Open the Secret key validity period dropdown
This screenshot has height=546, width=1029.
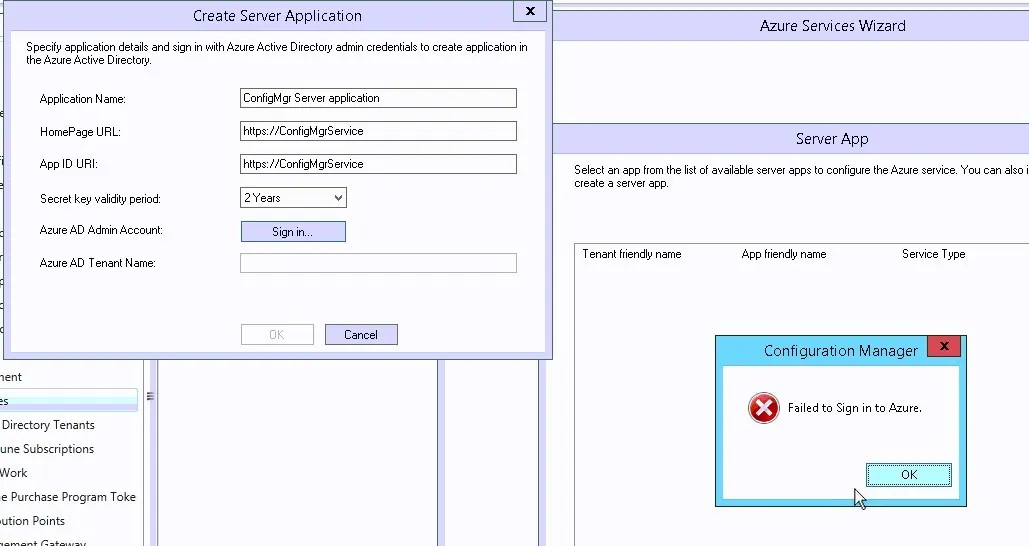click(293, 198)
